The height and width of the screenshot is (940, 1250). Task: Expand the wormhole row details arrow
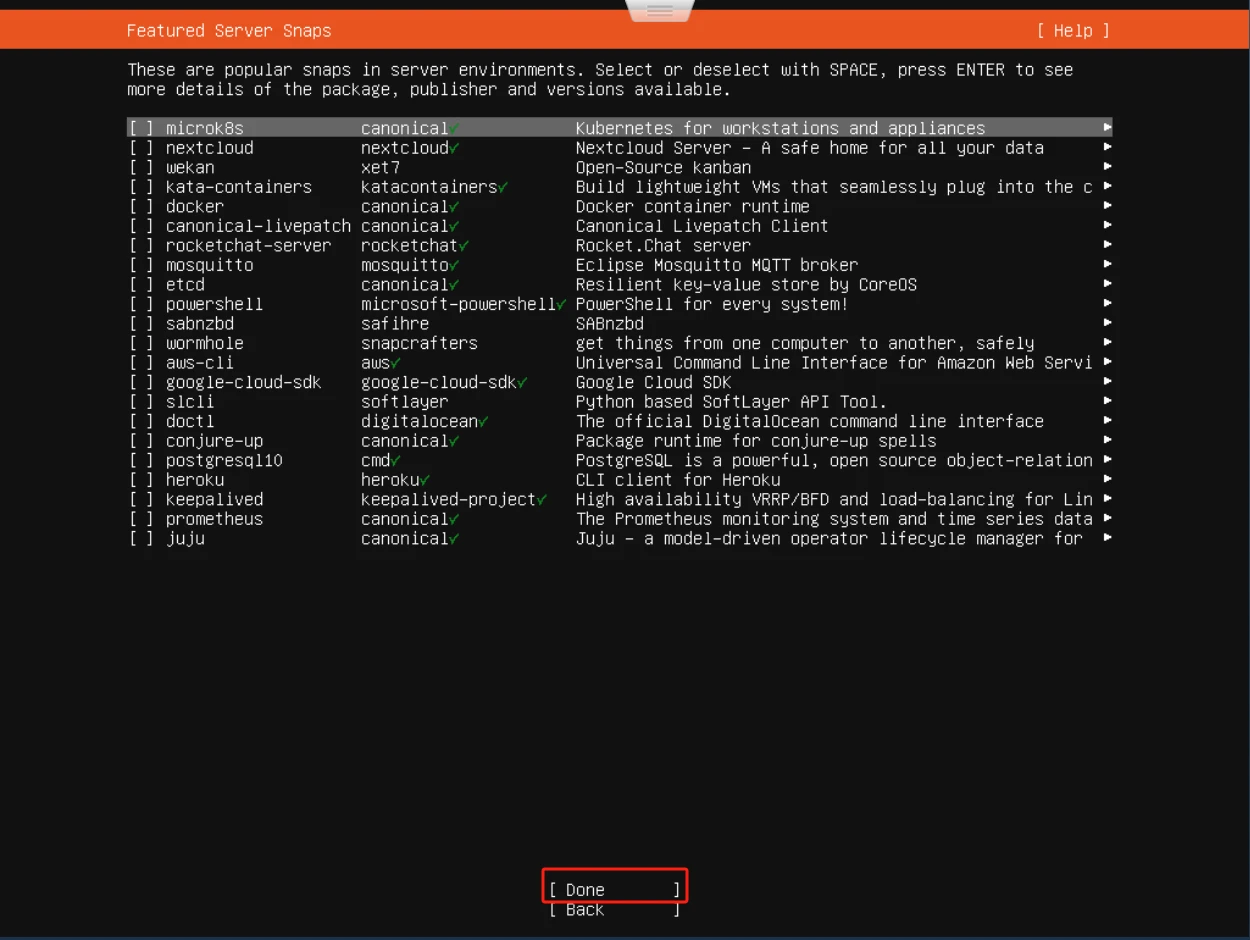1107,342
